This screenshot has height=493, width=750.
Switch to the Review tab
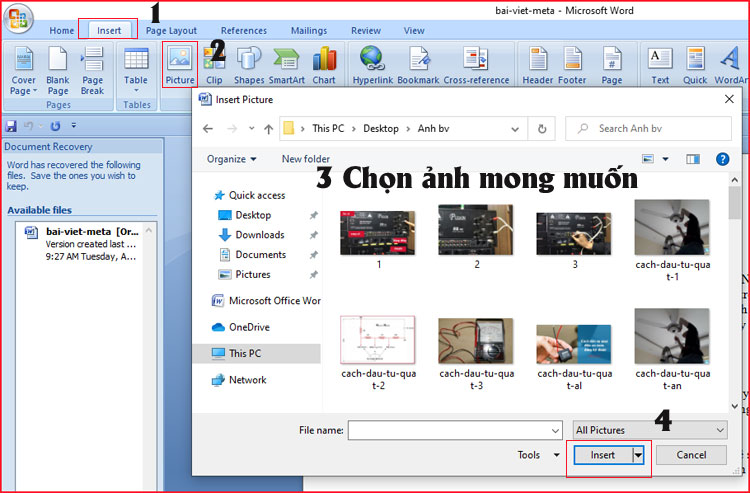366,31
